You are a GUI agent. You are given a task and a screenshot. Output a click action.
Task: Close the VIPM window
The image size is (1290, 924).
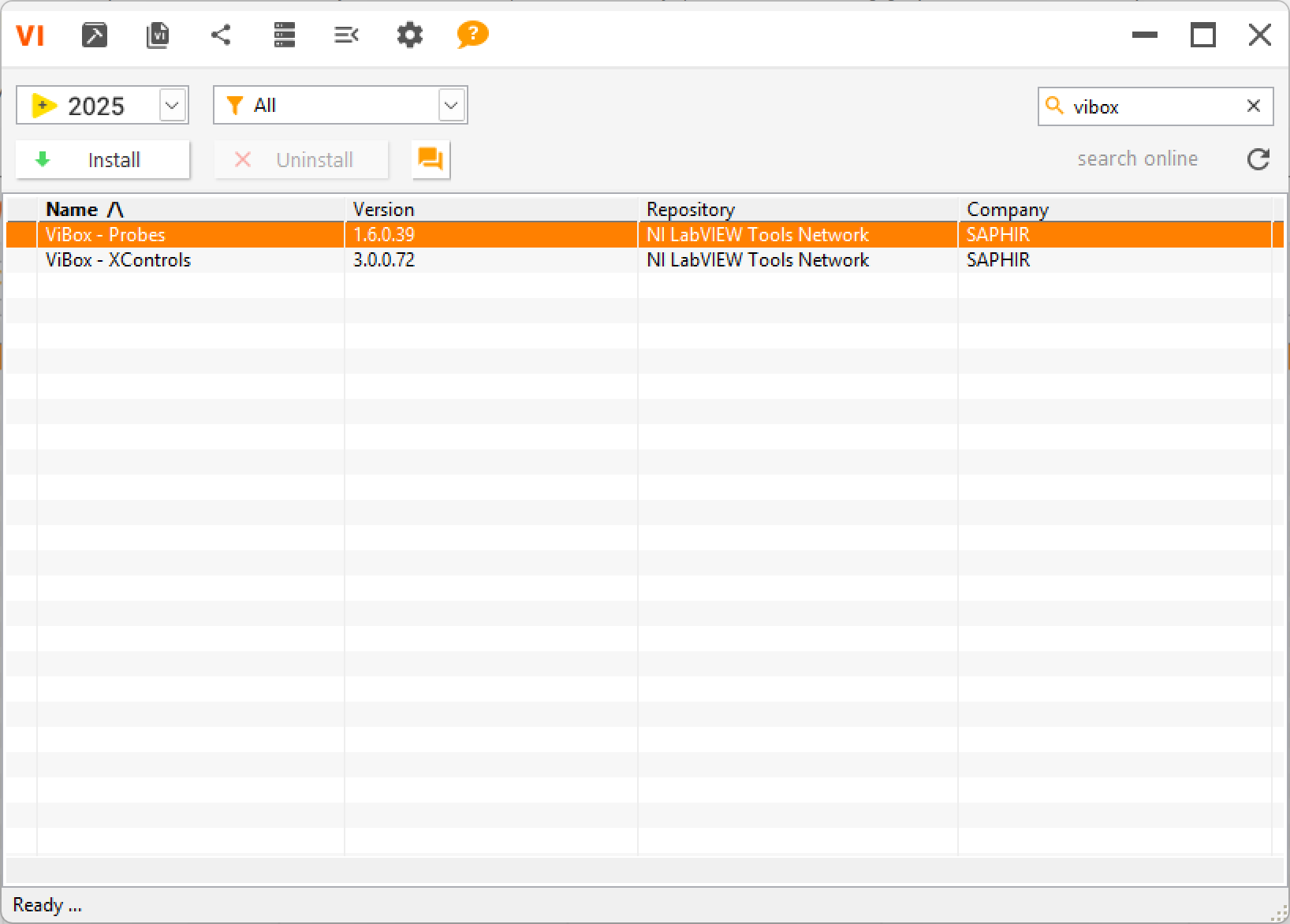pos(1260,35)
